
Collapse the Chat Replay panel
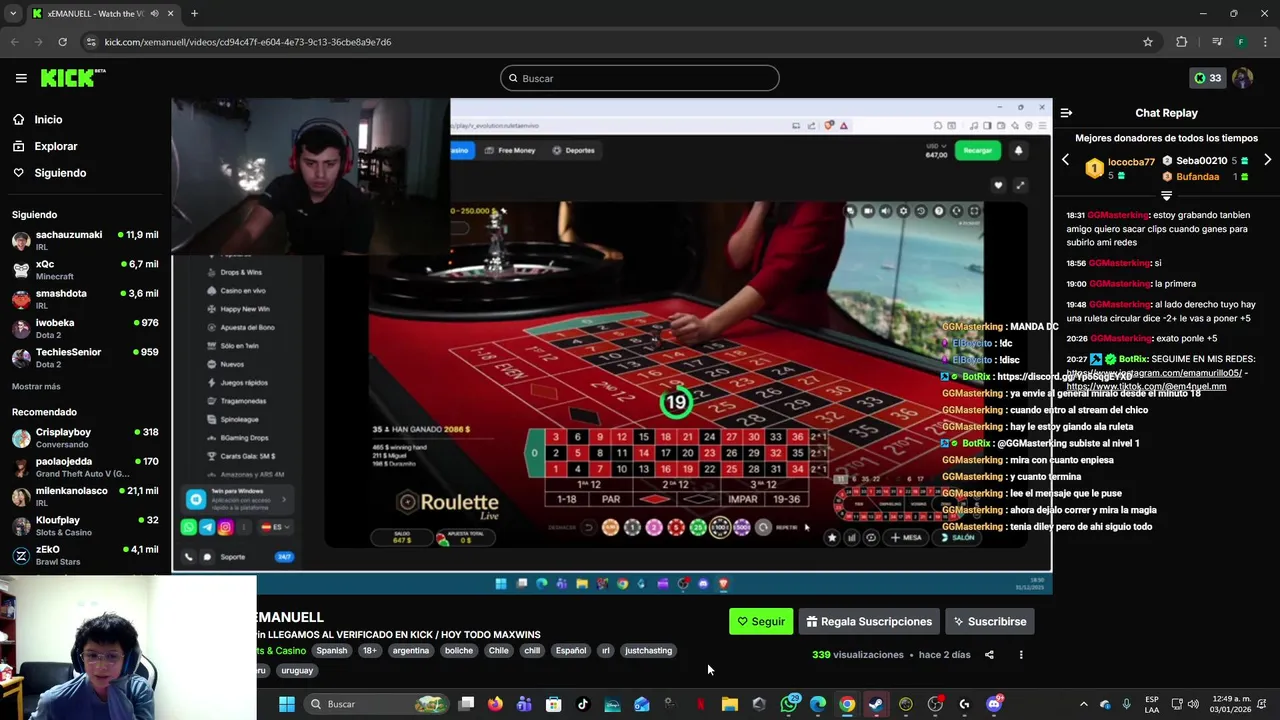click(1066, 113)
